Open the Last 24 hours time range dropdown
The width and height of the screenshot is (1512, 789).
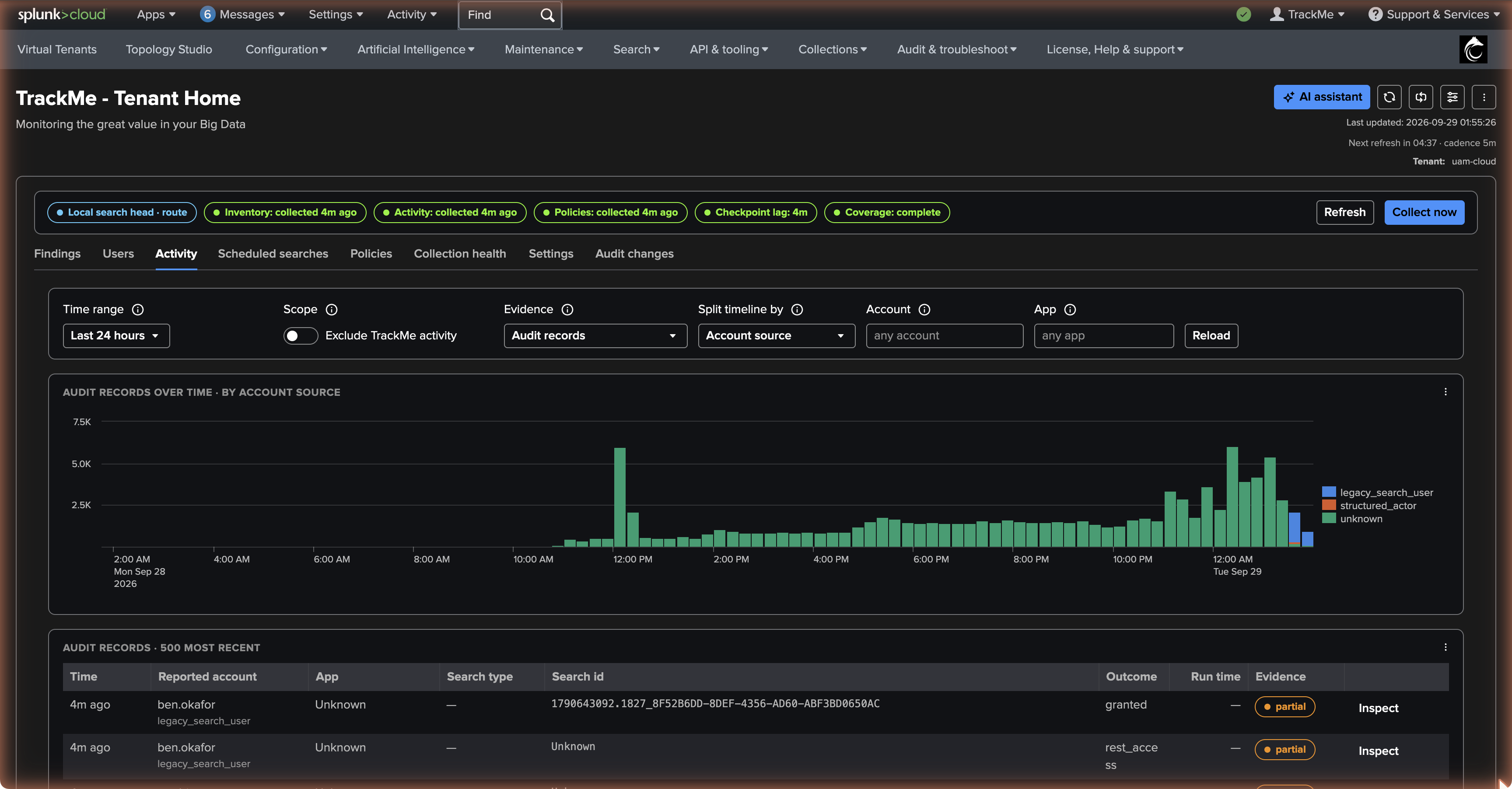tap(116, 335)
